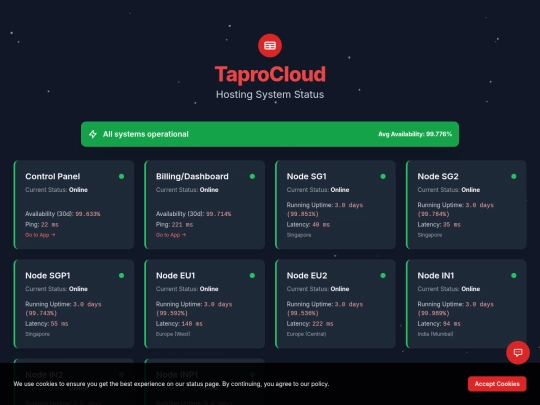Screen dimensions: 540x405
Task: Select the Node SG1 card title
Action: (x=307, y=176)
